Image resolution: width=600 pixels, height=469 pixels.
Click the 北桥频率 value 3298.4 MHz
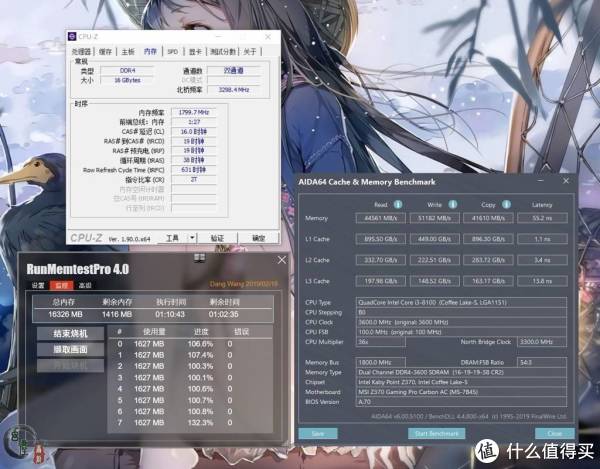[x=233, y=90]
